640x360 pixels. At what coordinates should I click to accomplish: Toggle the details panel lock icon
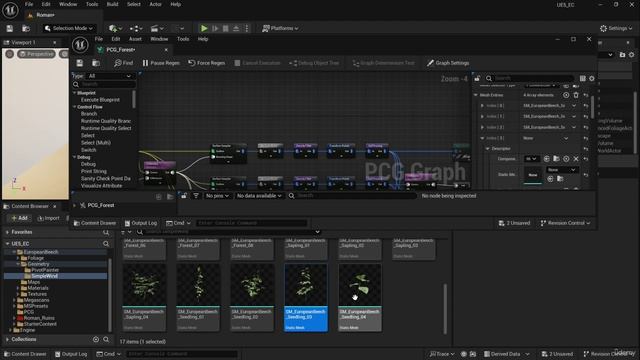point(477,78)
